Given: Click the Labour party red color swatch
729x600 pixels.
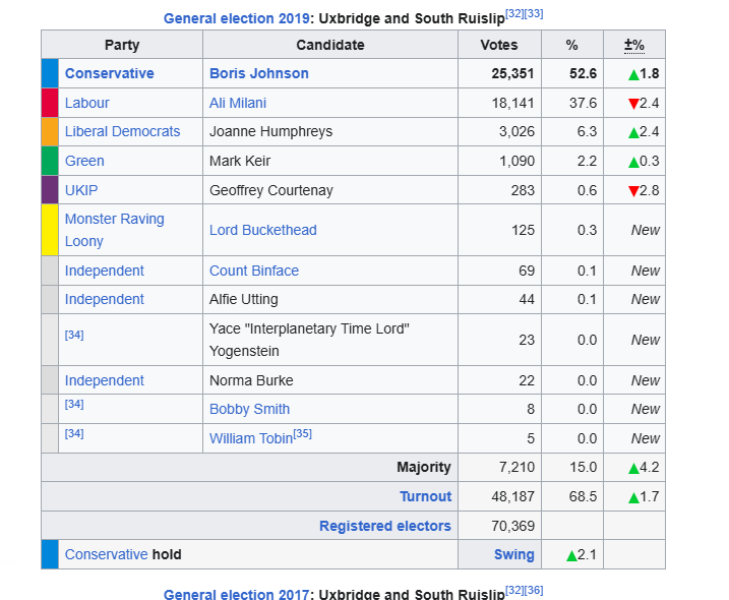Looking at the screenshot, I should [50, 103].
